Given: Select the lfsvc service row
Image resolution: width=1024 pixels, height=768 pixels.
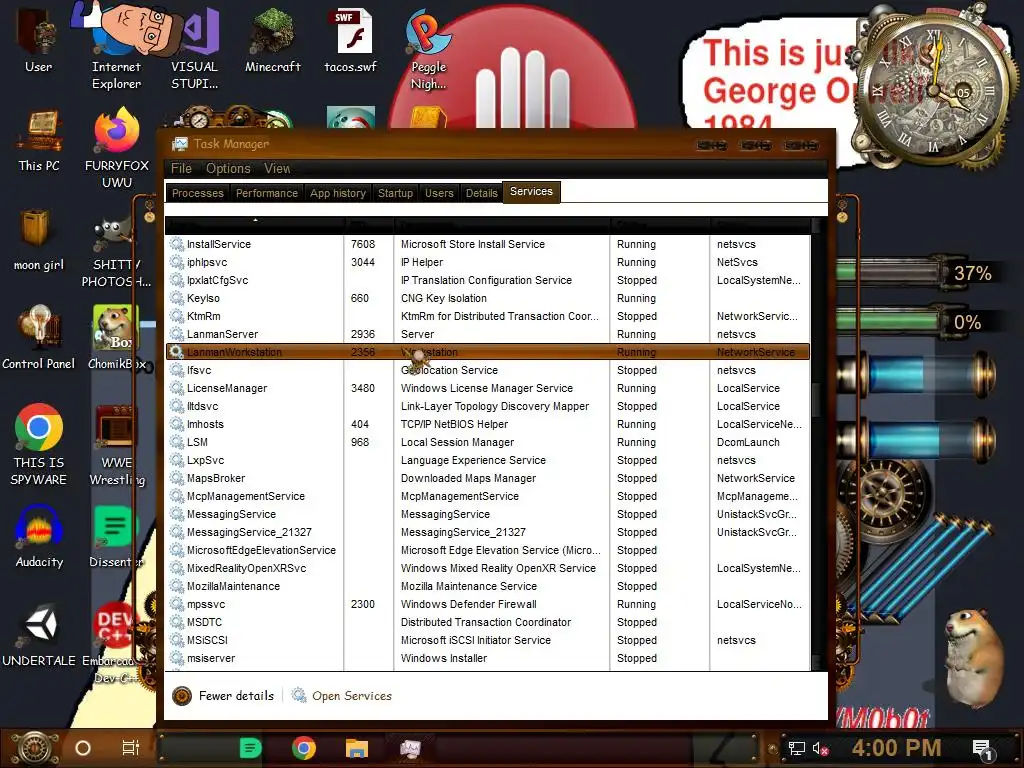Looking at the screenshot, I should pyautogui.click(x=488, y=370).
